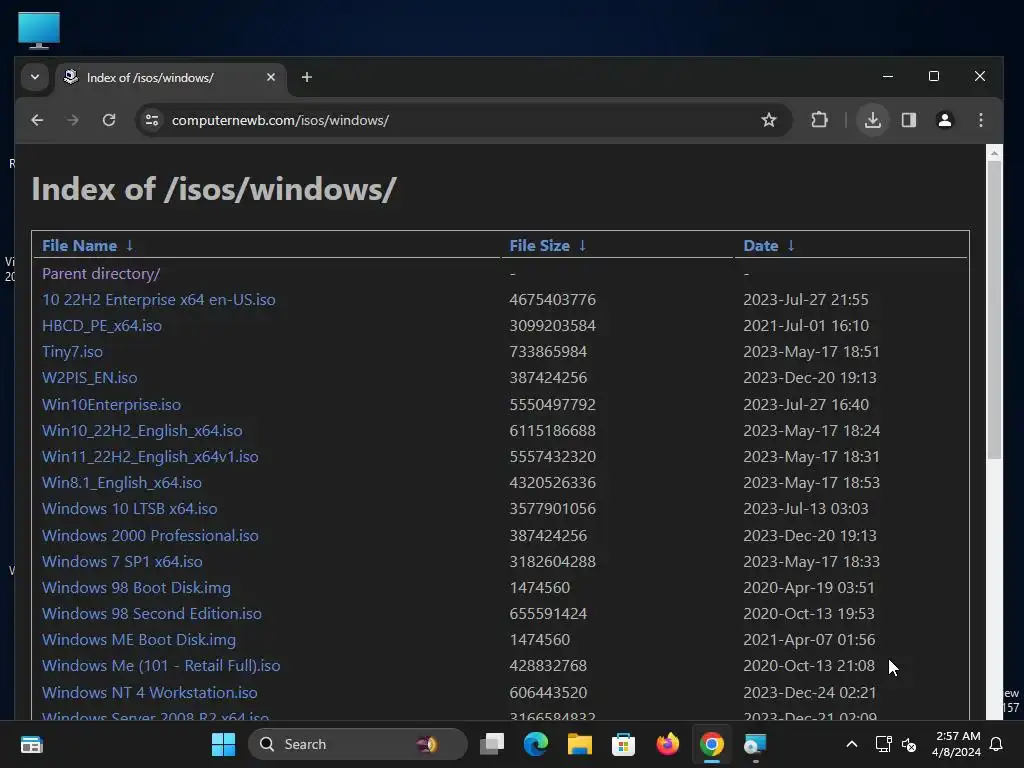The height and width of the screenshot is (768, 1024).
Task: Go back to the previous page
Action: click(37, 120)
